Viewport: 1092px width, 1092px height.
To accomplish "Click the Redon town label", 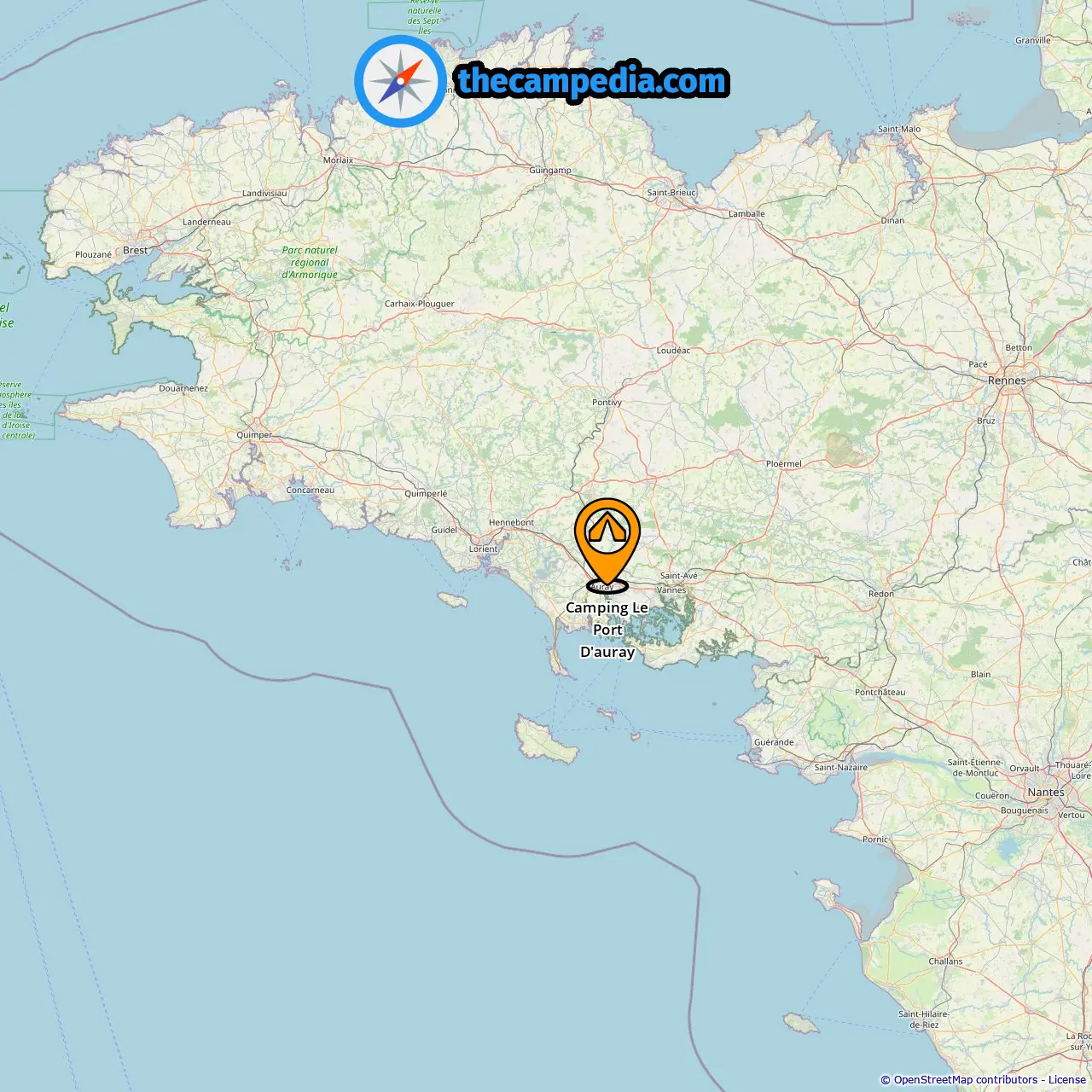I will click(881, 594).
